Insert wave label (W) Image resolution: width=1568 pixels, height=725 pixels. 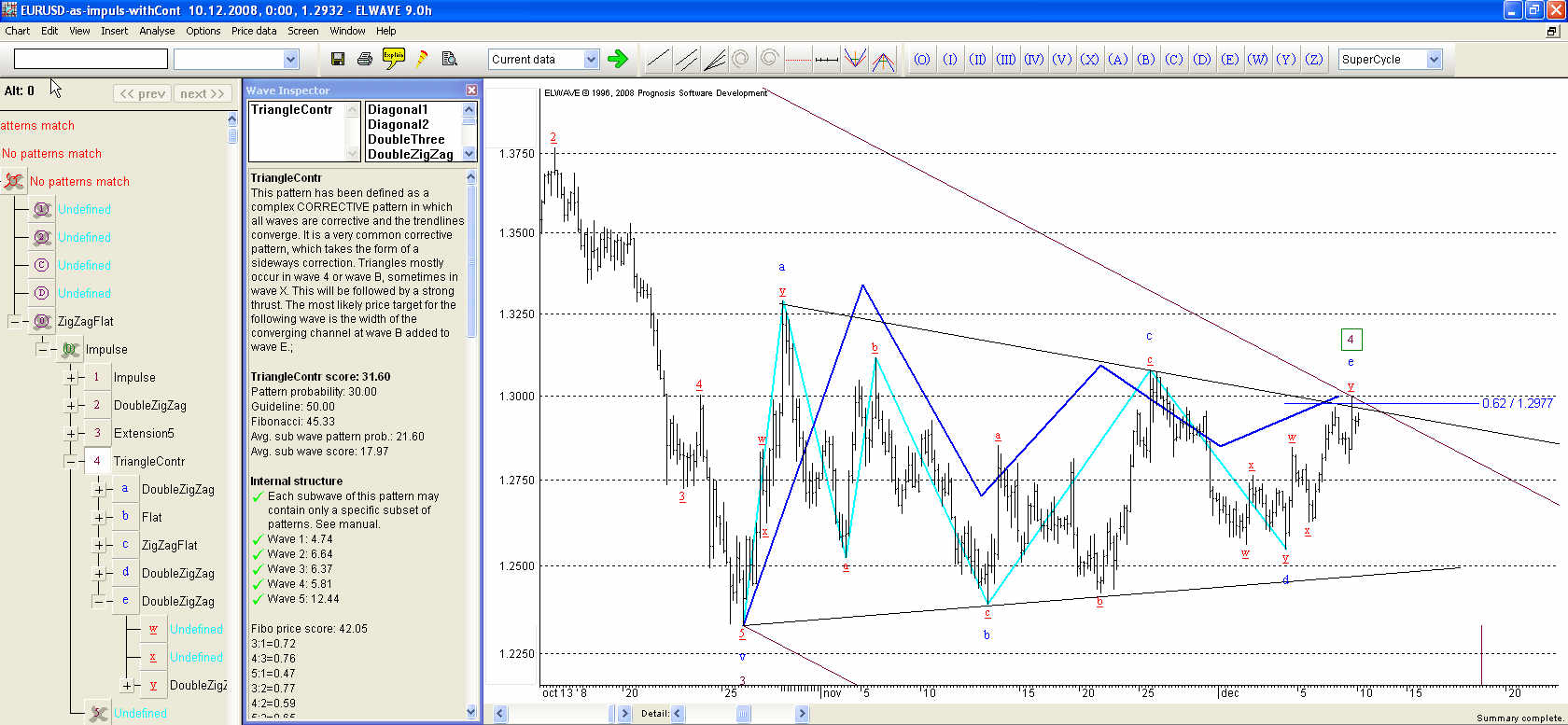point(1258,59)
